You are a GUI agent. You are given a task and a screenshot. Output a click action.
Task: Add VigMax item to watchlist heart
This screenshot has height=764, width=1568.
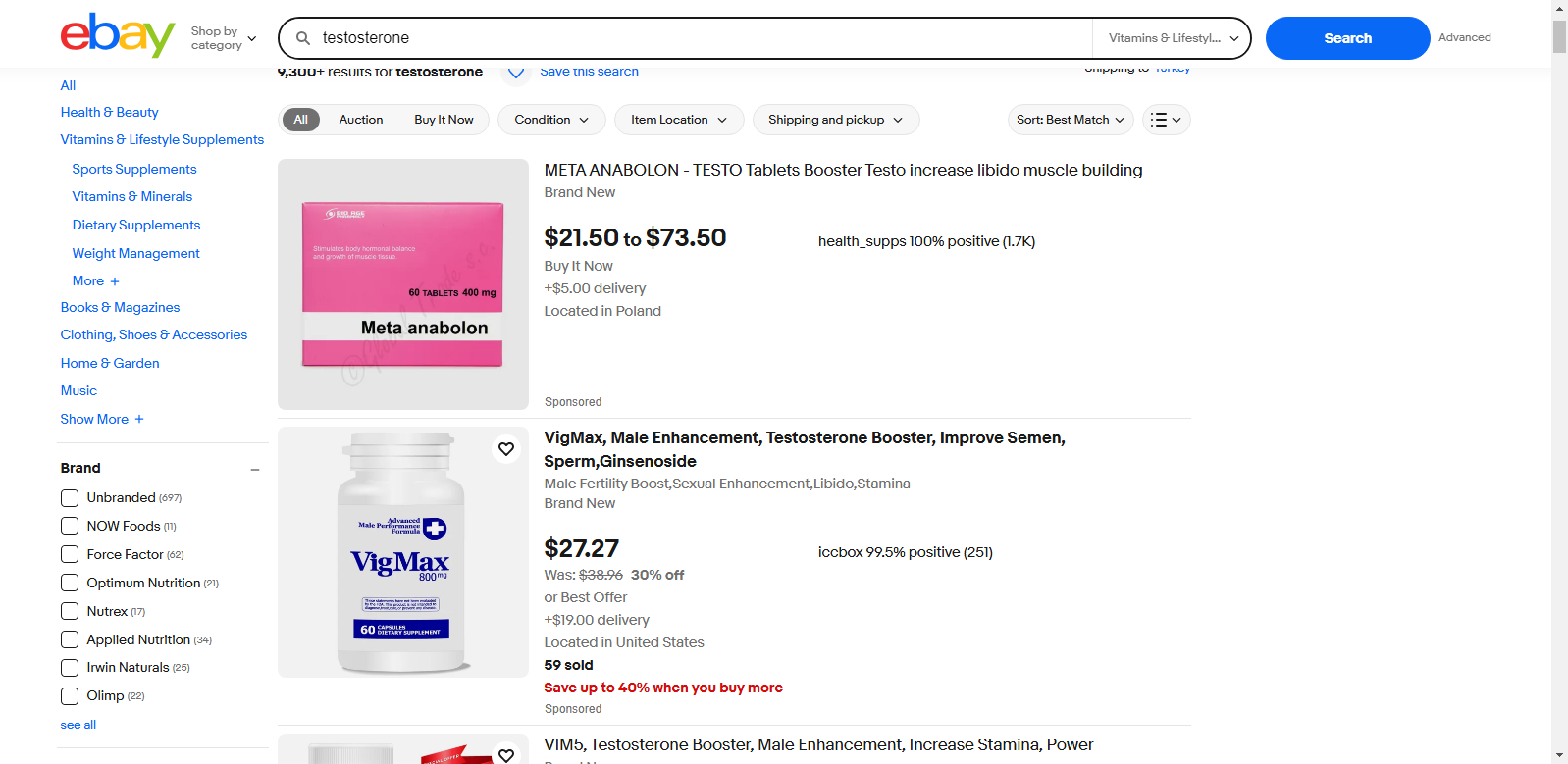(x=506, y=449)
